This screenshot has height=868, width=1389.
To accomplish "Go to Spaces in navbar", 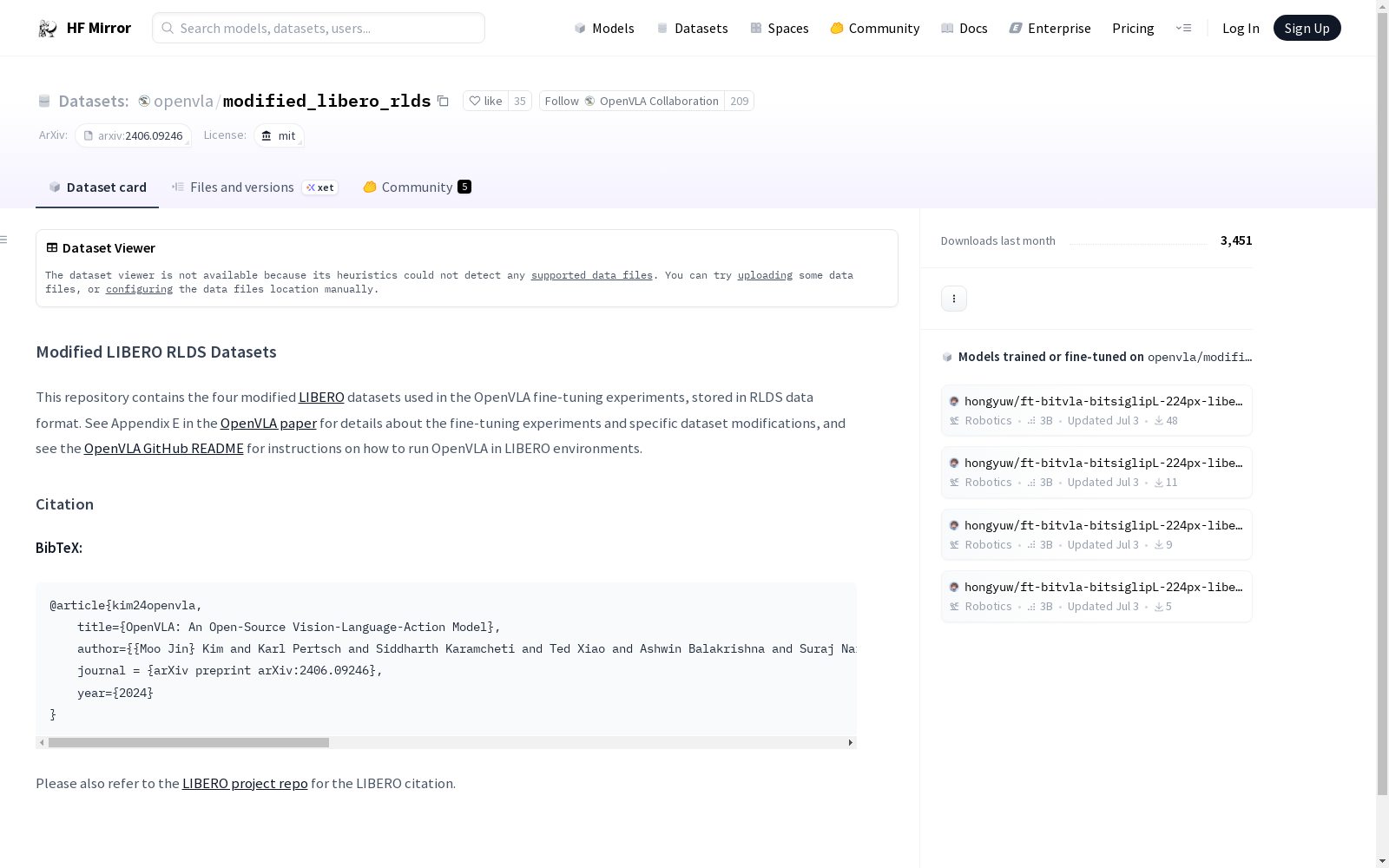I will (780, 28).
